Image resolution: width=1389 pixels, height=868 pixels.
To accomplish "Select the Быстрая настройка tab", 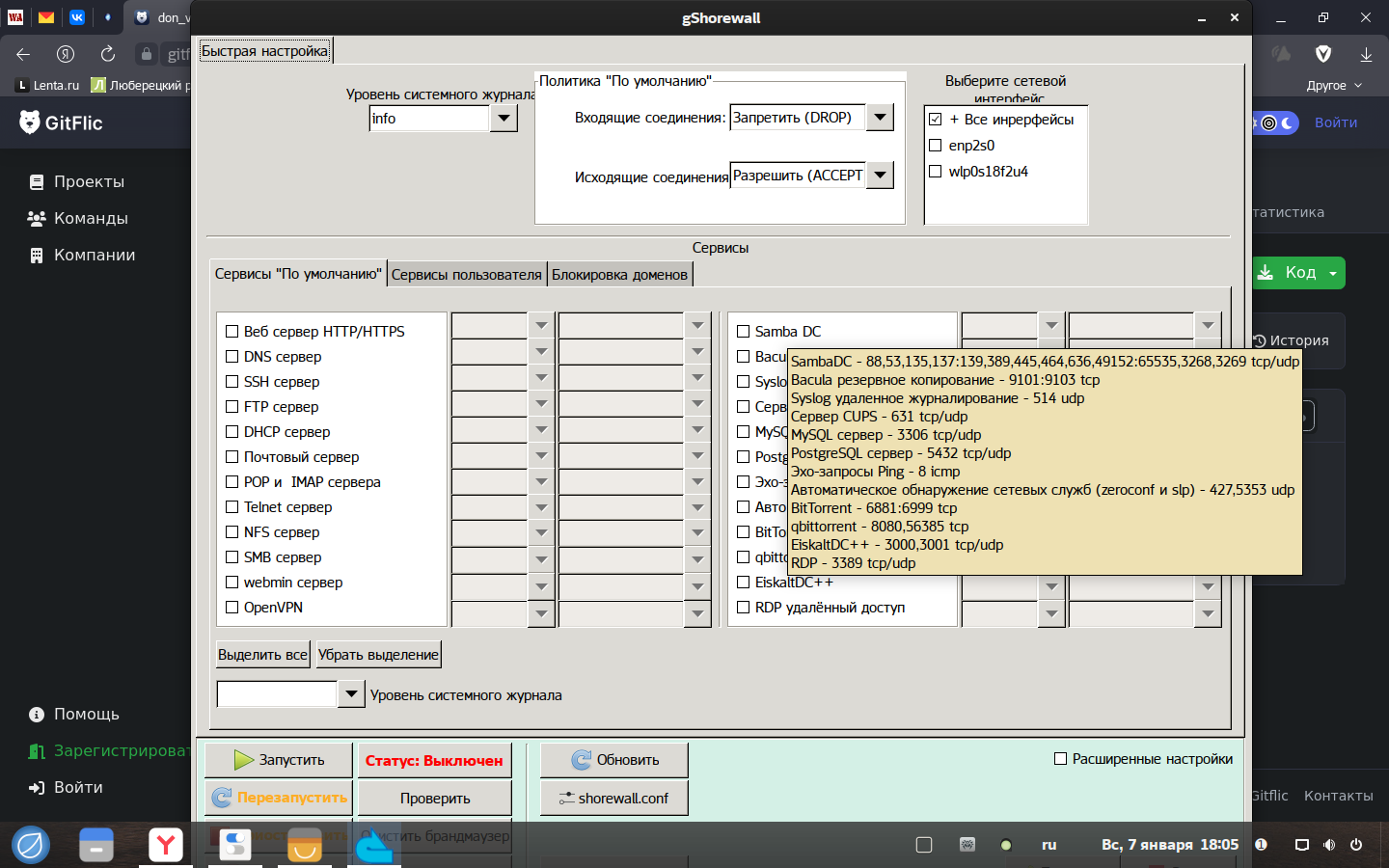I will 265,51.
